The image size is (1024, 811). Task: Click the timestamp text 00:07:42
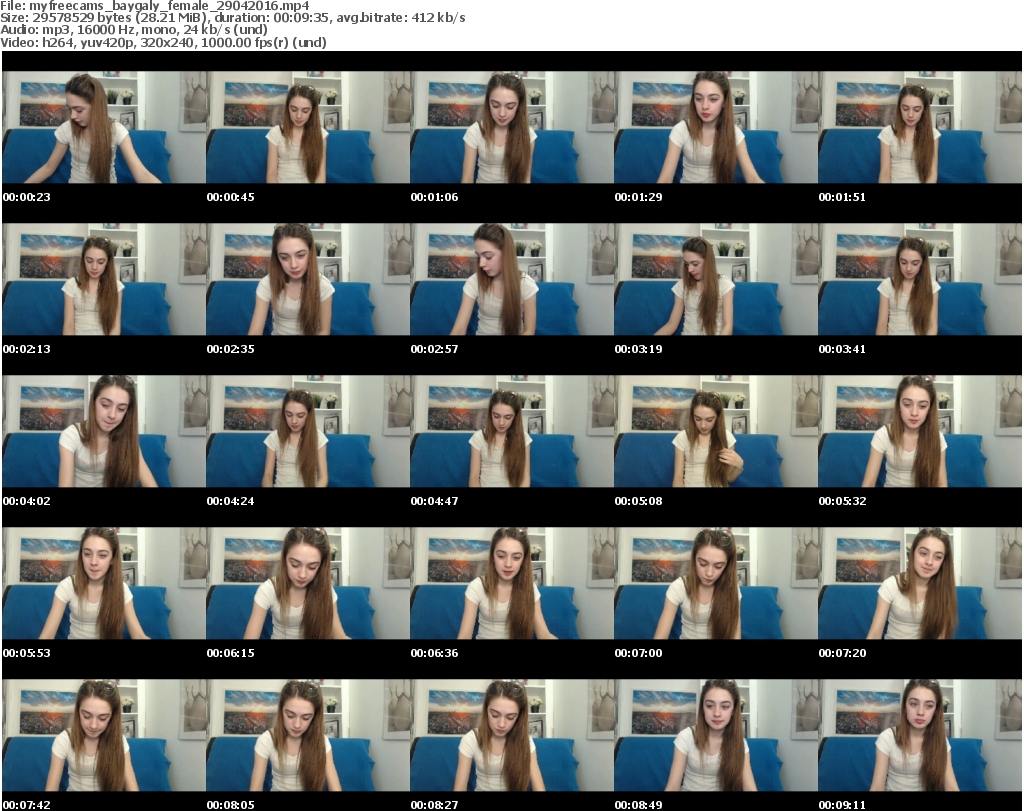pos(27,805)
